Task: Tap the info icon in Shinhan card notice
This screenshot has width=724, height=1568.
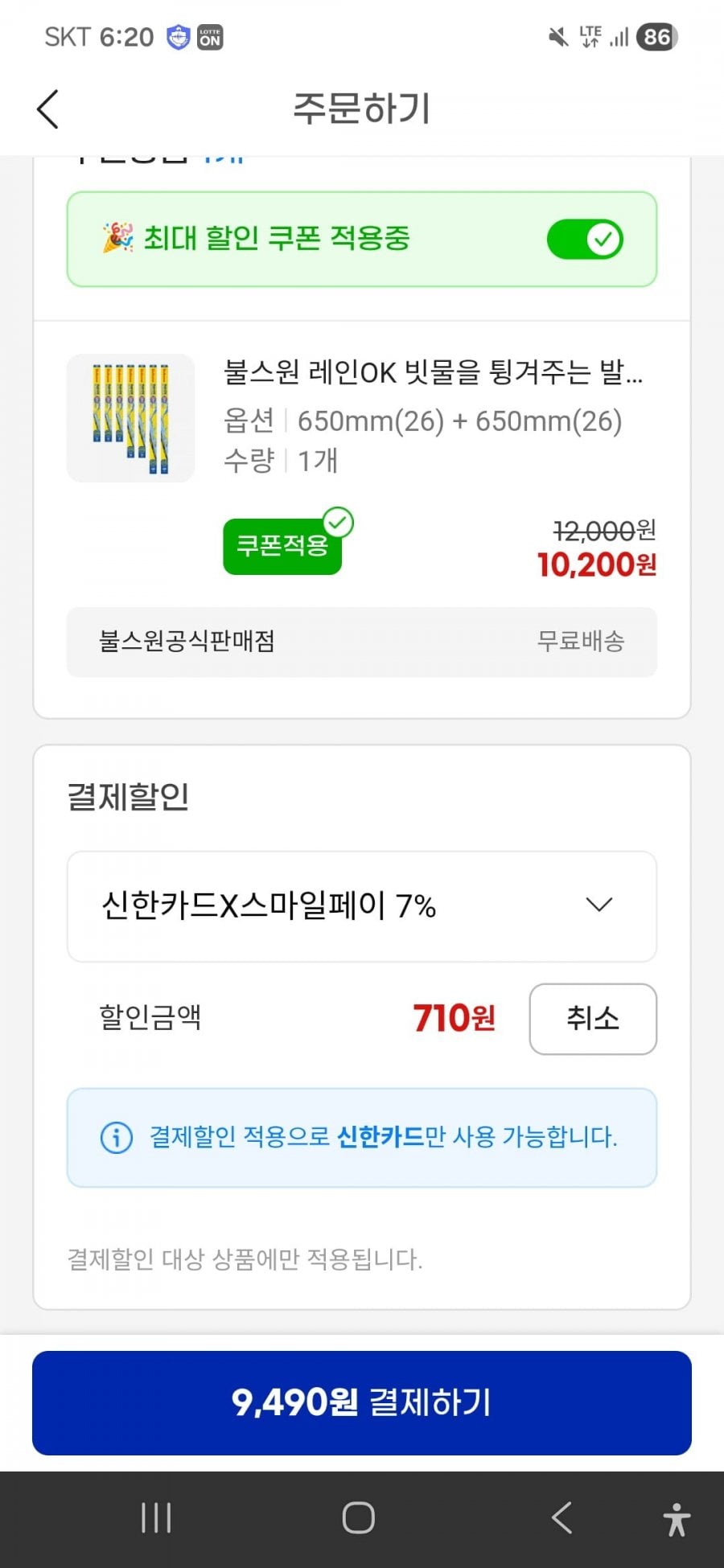Action: (x=117, y=1138)
